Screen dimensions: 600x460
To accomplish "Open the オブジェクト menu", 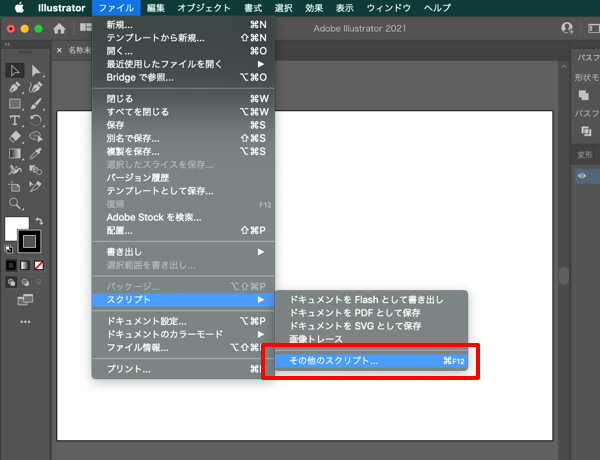I will 204,8.
